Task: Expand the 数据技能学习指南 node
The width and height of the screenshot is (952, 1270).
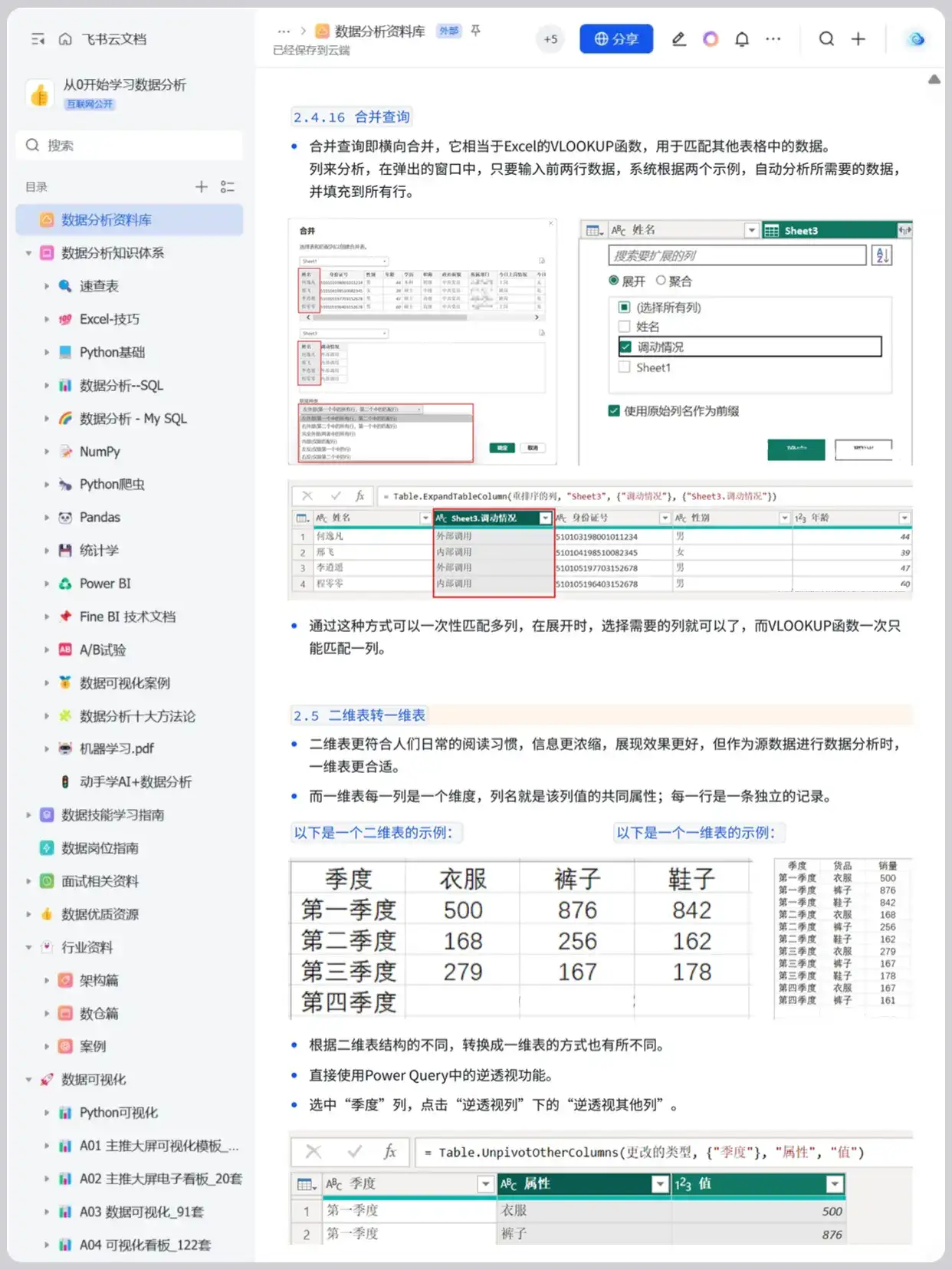Action: [x=28, y=814]
